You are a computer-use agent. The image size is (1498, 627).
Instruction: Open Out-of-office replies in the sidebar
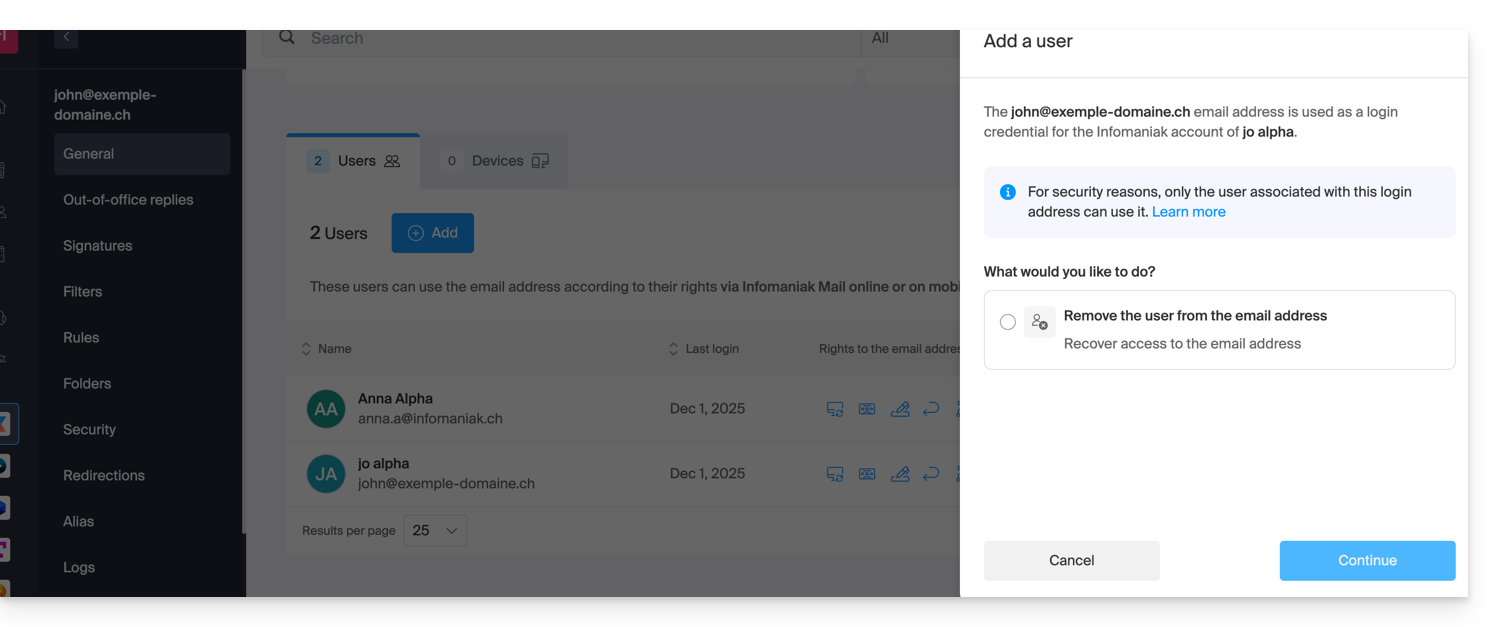tap(128, 200)
